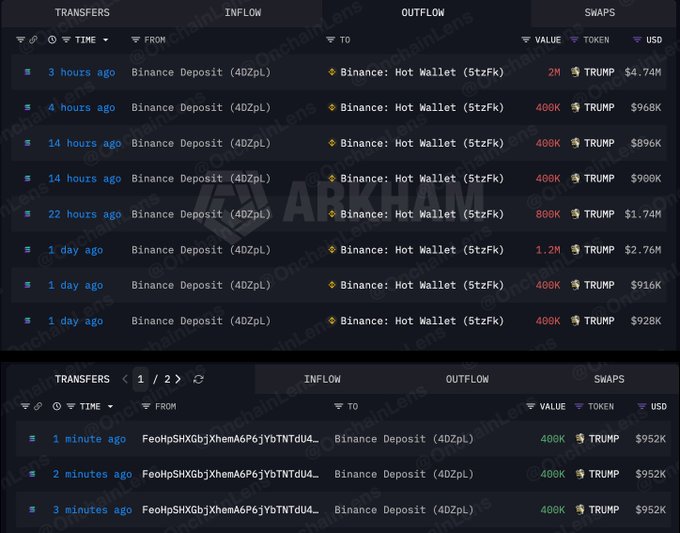Open the top panel TIME filter icon

[x=66, y=40]
